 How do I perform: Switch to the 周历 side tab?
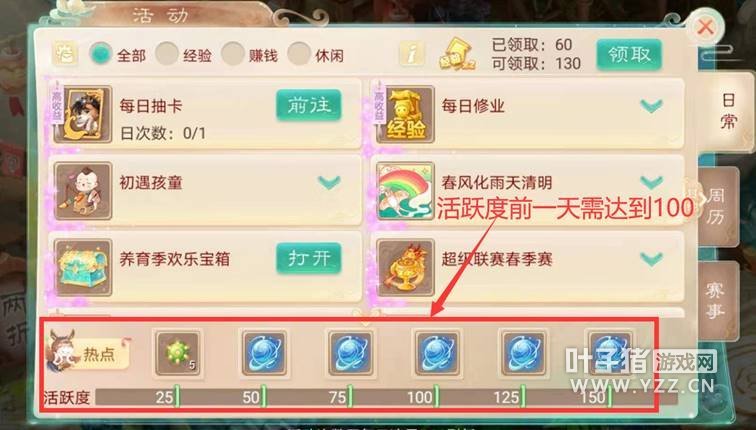point(717,206)
